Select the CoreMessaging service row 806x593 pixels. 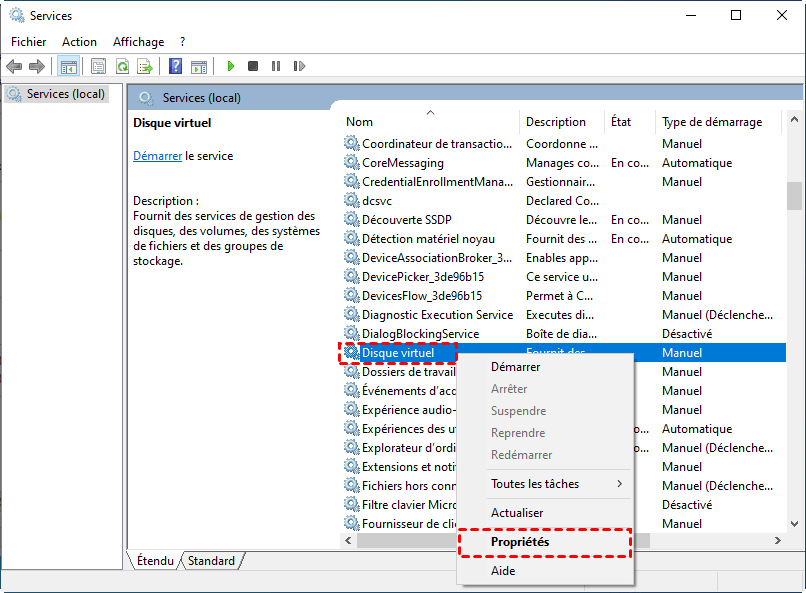tap(563, 163)
